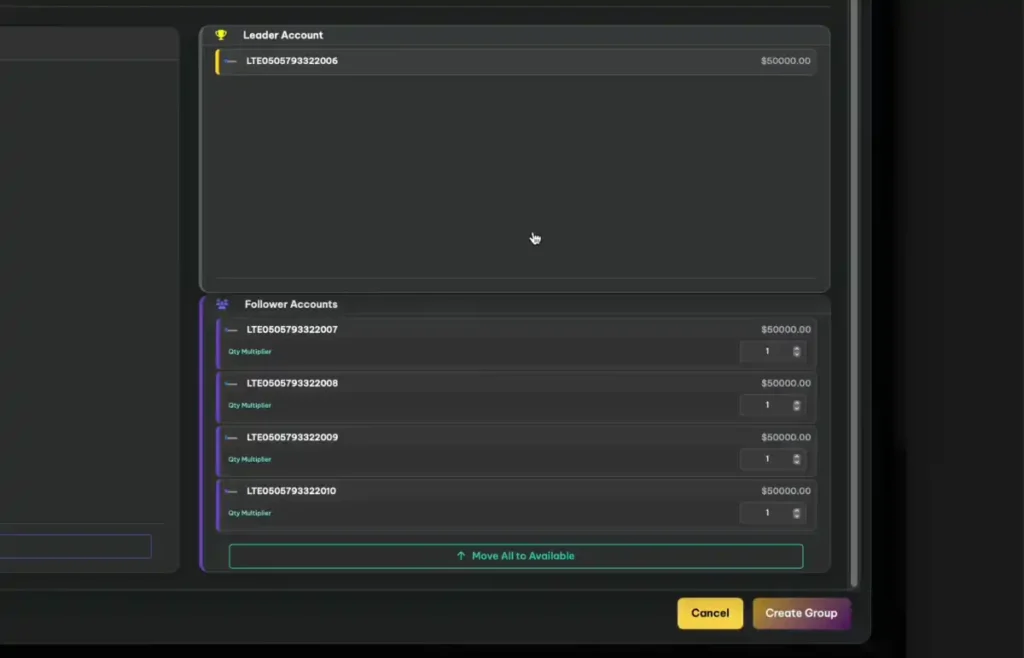
Task: Click the badge icon beside follower LTE0505793322007
Action: [229, 328]
